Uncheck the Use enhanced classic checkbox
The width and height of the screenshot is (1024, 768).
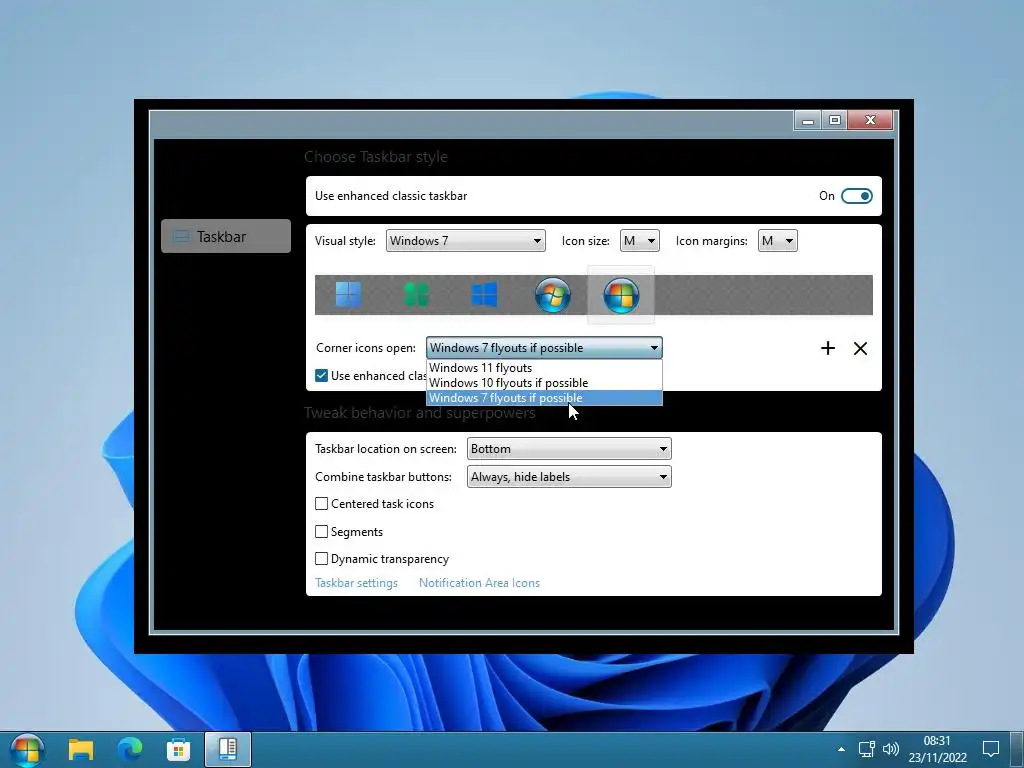pos(321,376)
